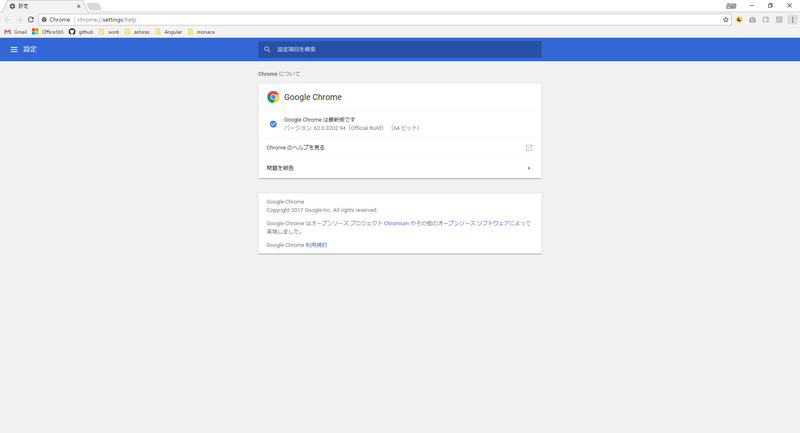The width and height of the screenshot is (800, 433).
Task: Click the version number text 62.0.3202.94
Action: pyautogui.click(x=329, y=128)
